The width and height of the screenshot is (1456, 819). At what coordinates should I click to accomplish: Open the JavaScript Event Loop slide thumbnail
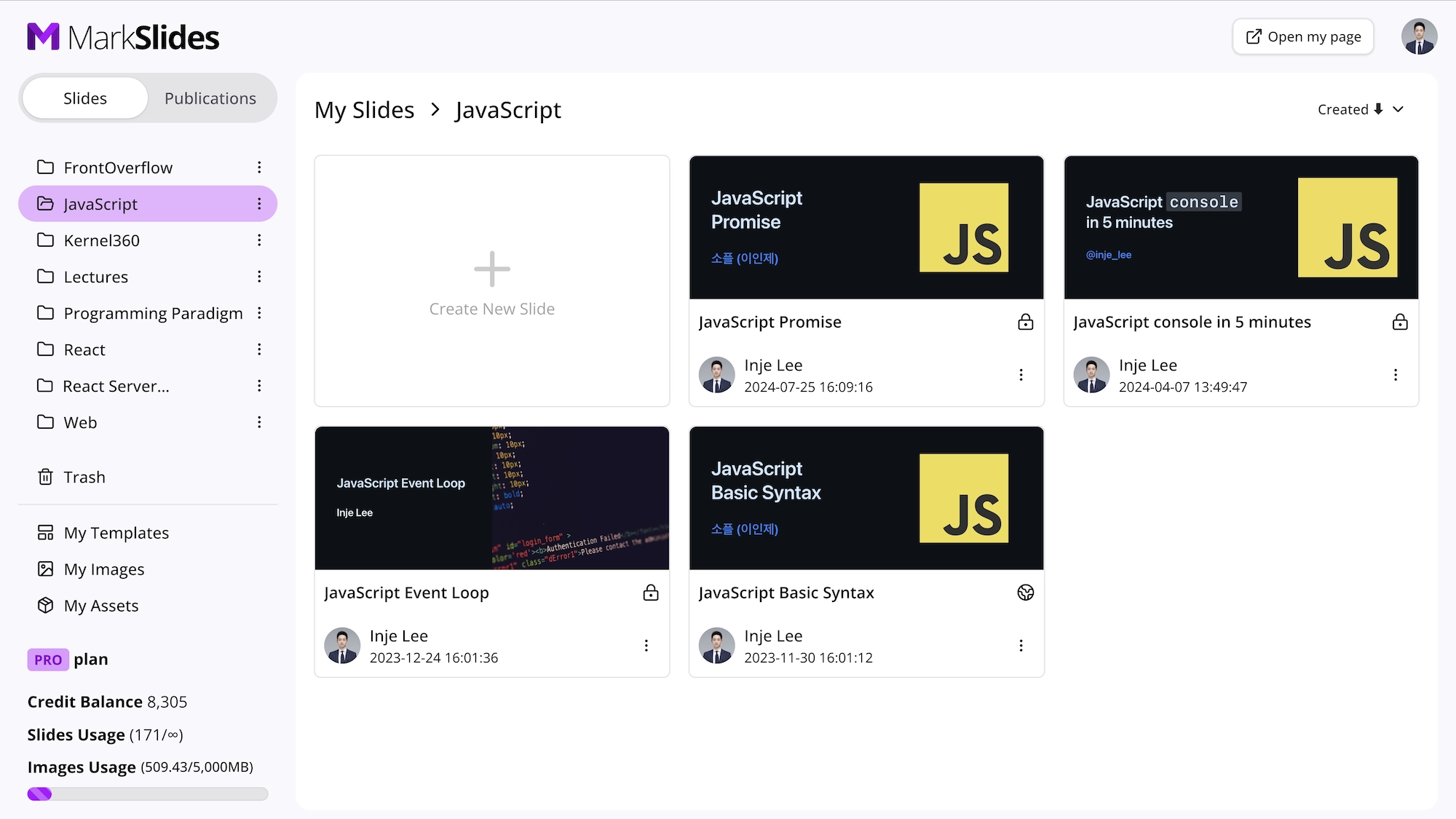click(492, 498)
